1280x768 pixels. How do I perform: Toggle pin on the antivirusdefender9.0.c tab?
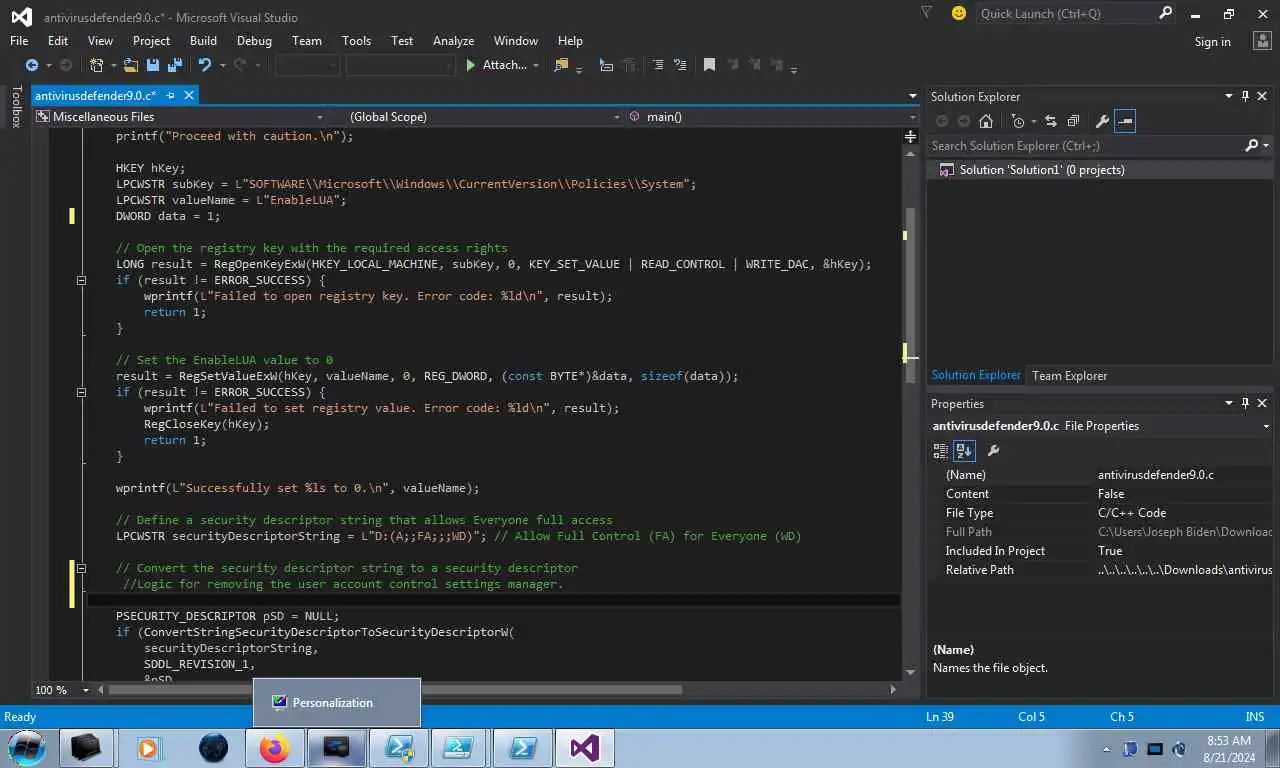(x=170, y=95)
